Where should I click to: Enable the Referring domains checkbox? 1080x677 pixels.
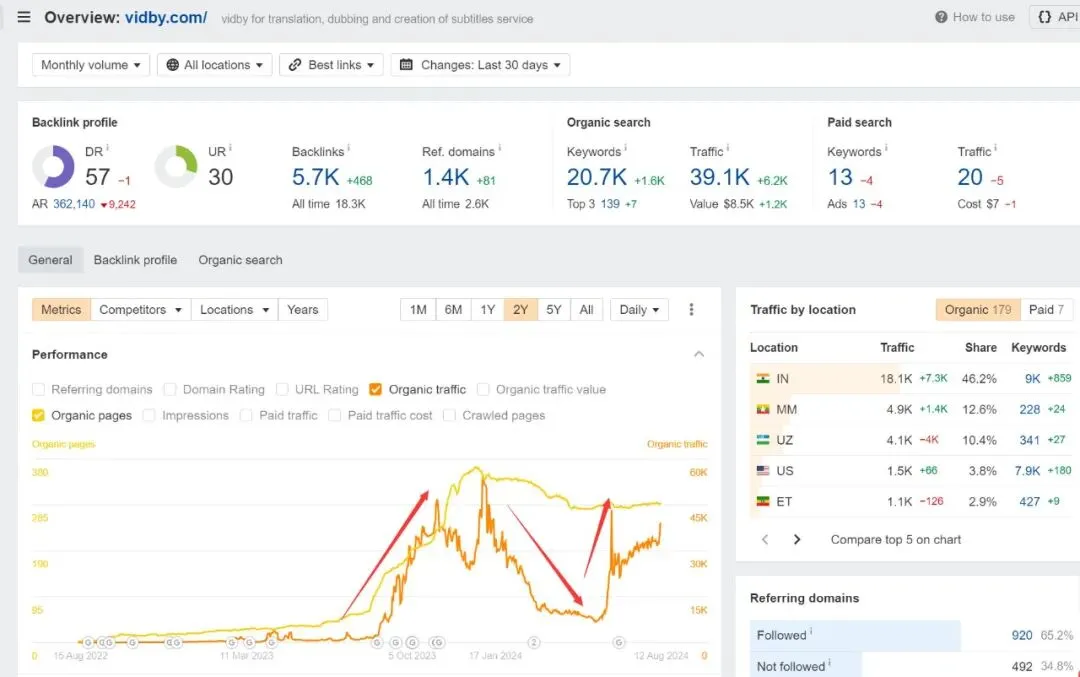pos(39,389)
